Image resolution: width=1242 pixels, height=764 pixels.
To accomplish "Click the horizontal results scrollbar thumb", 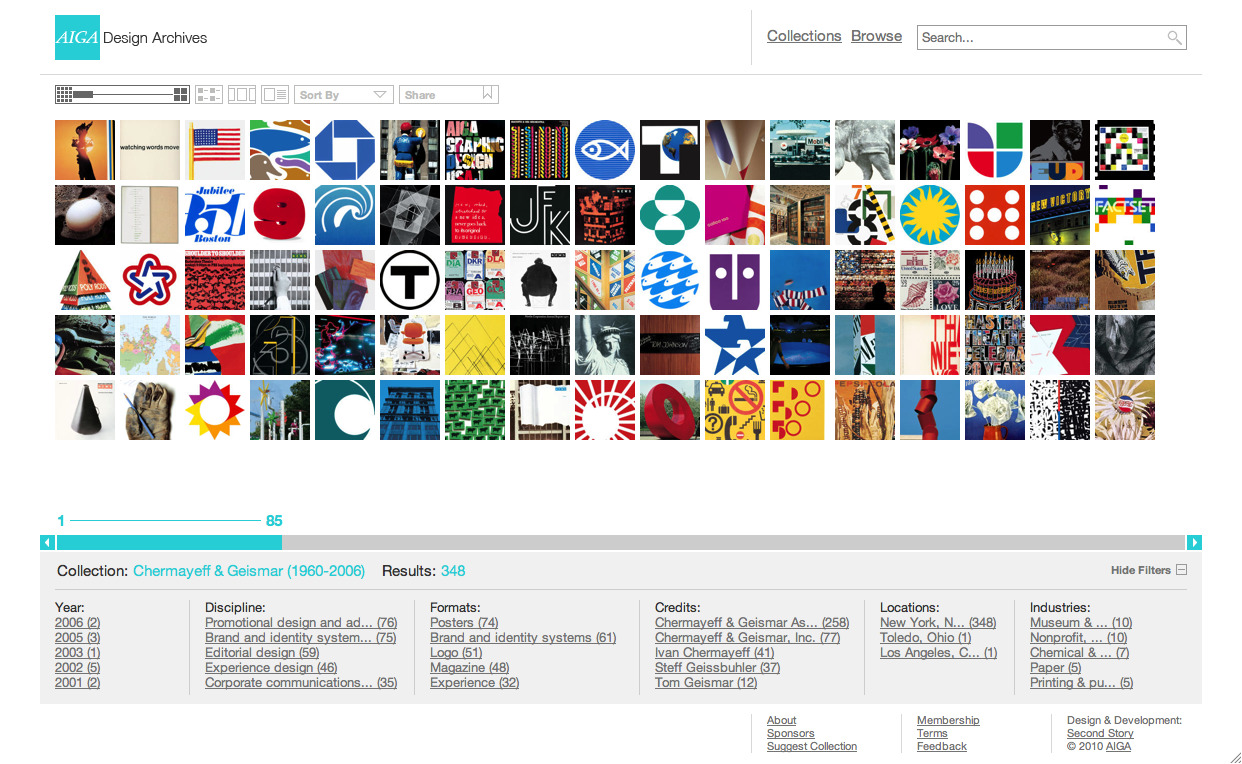I will (x=169, y=542).
